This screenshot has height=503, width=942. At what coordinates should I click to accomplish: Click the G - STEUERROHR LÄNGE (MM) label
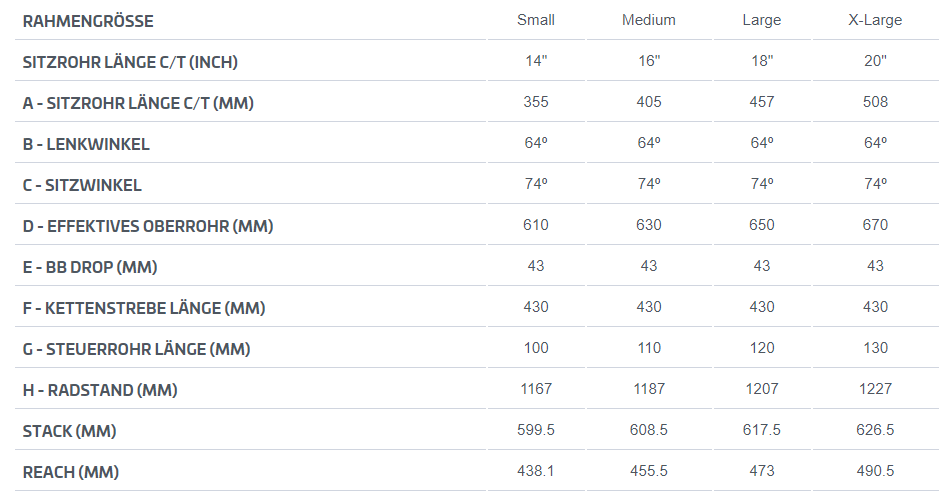pos(137,349)
